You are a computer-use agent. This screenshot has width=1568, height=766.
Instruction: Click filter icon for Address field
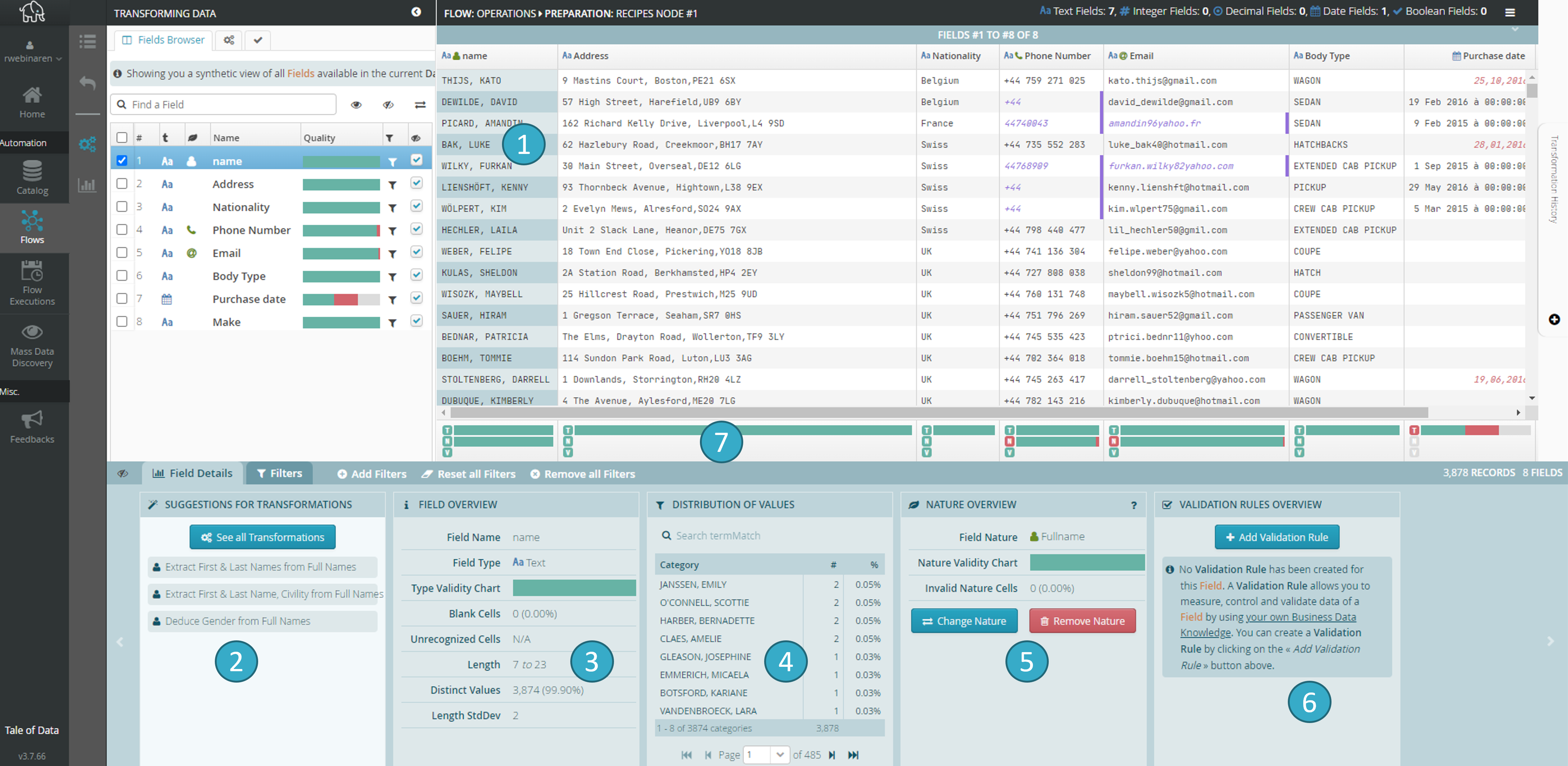(393, 184)
